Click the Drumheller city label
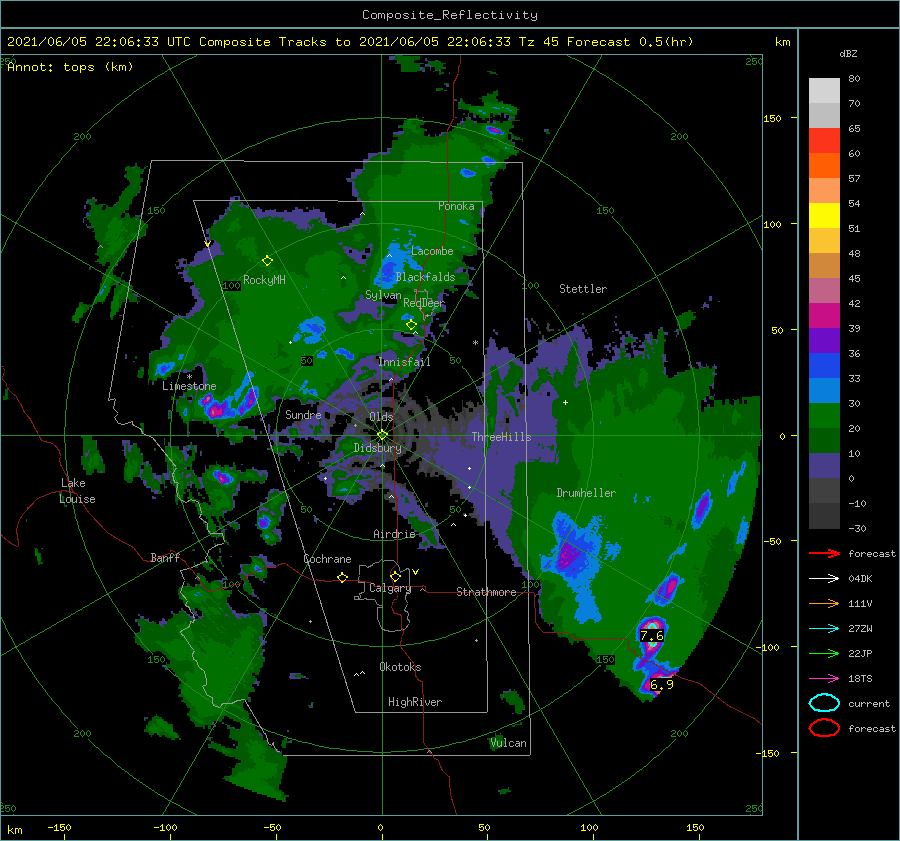The height and width of the screenshot is (841, 900). [586, 493]
